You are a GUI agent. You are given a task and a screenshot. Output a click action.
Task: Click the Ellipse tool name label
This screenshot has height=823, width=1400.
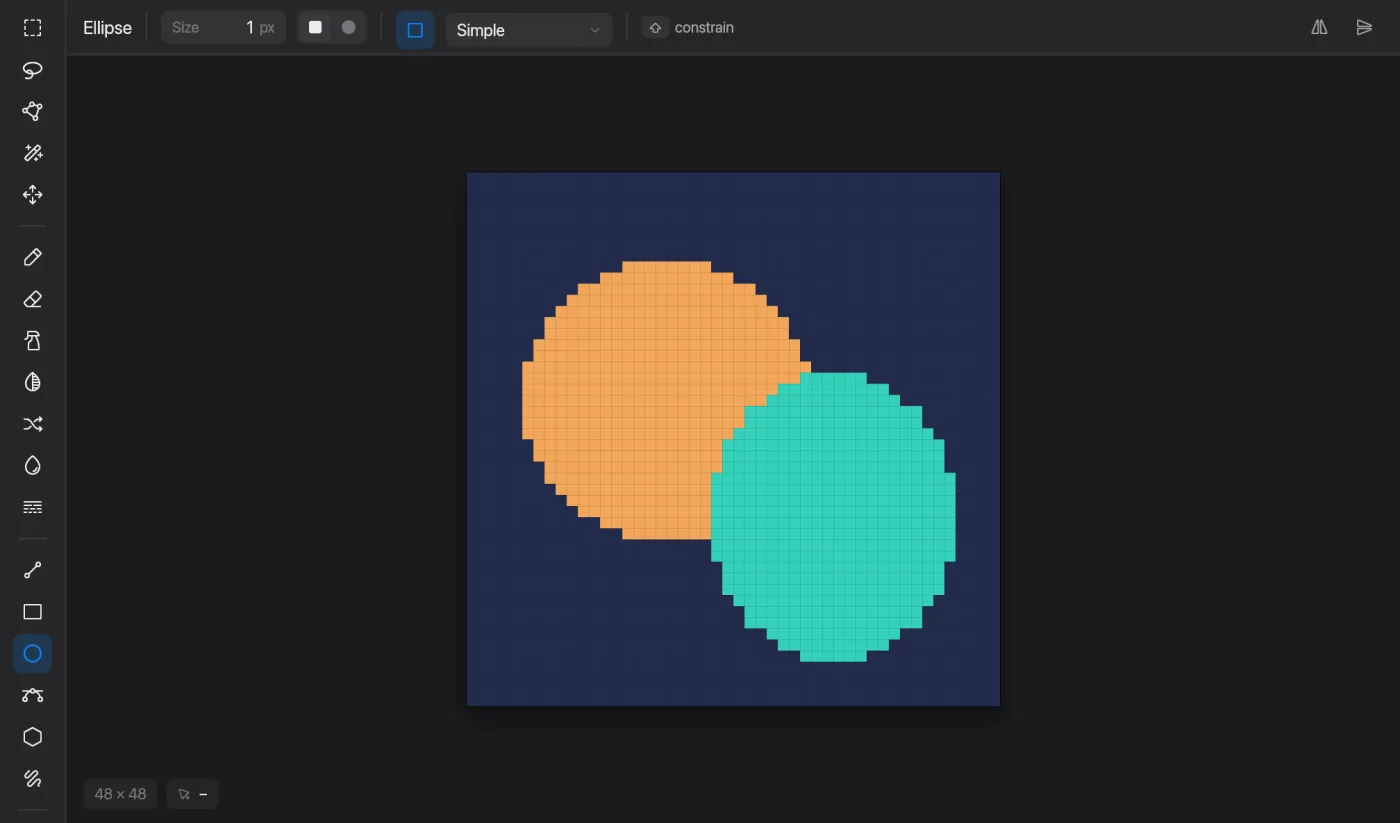click(x=107, y=28)
